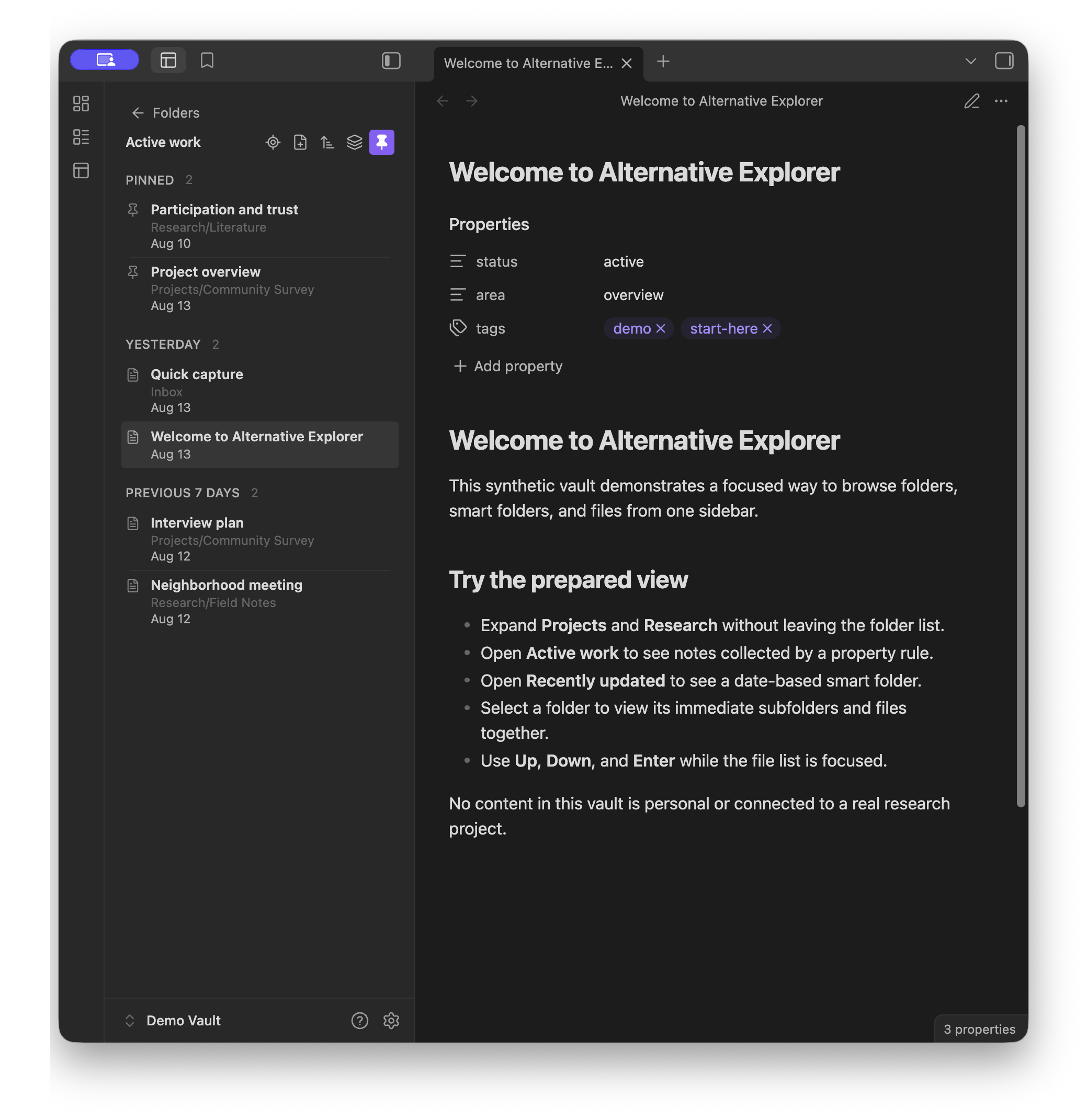Open Participation and trust note

pos(259,226)
